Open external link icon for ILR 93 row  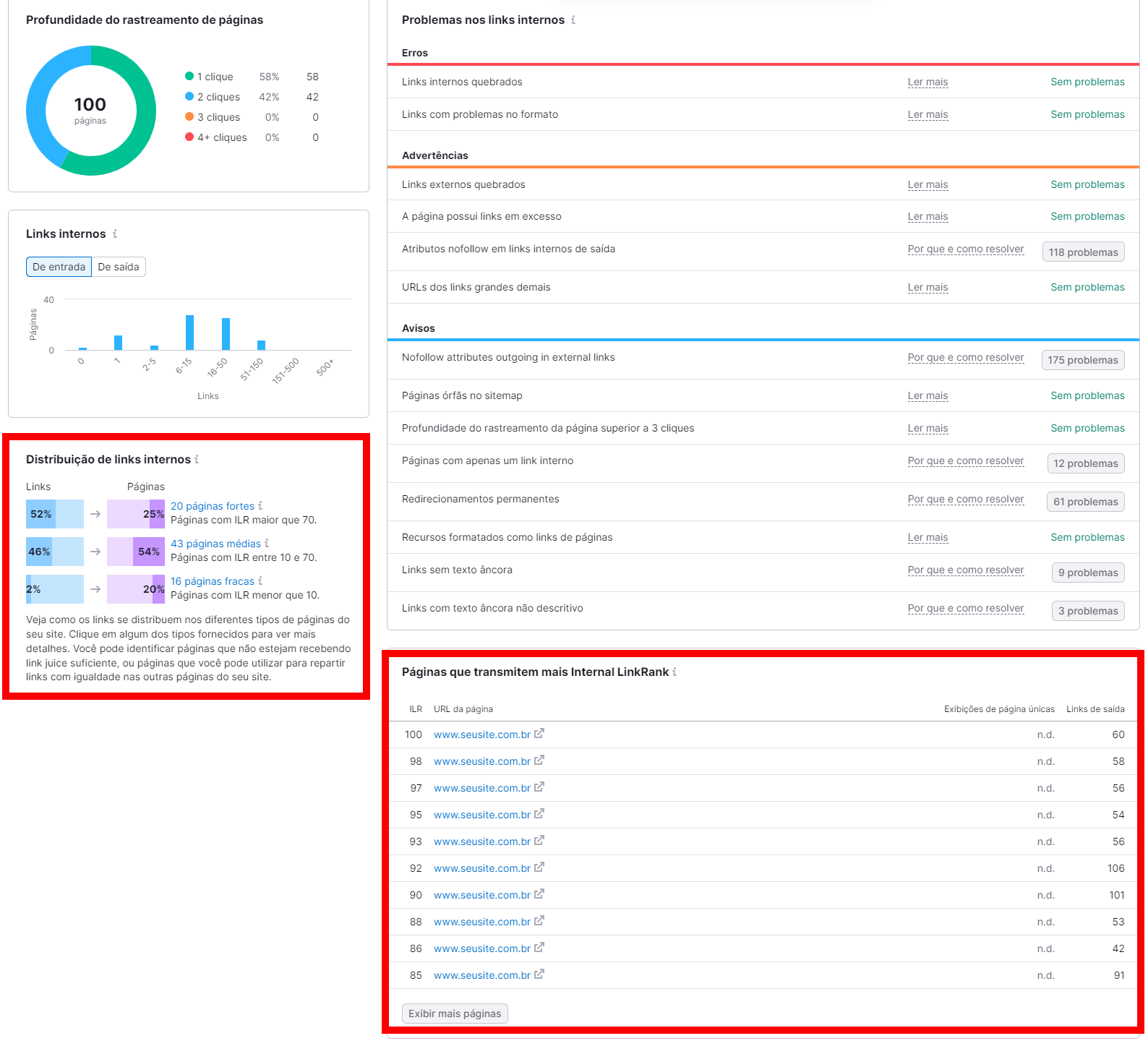point(539,841)
